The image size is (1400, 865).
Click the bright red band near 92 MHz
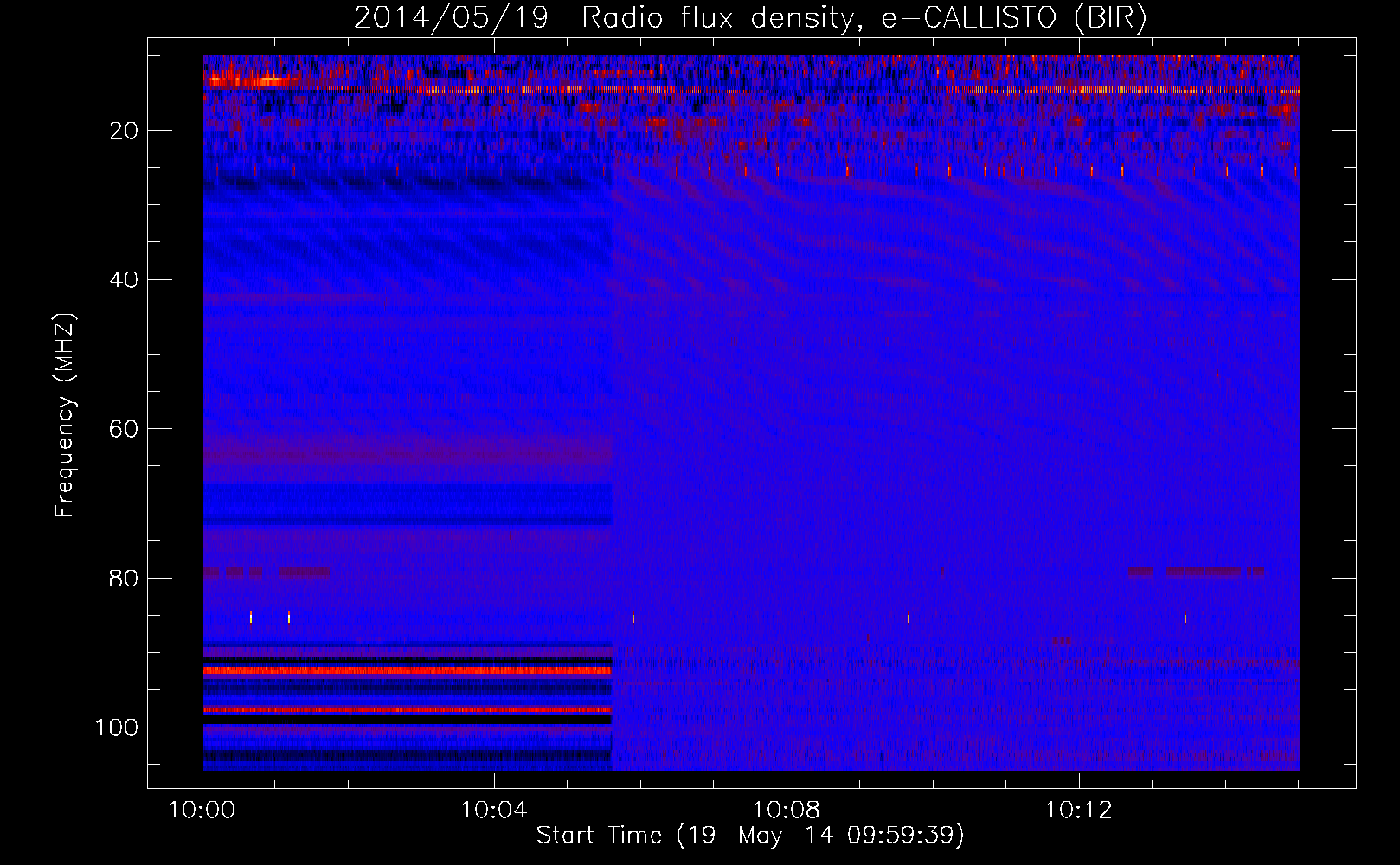pyautogui.click(x=408, y=670)
